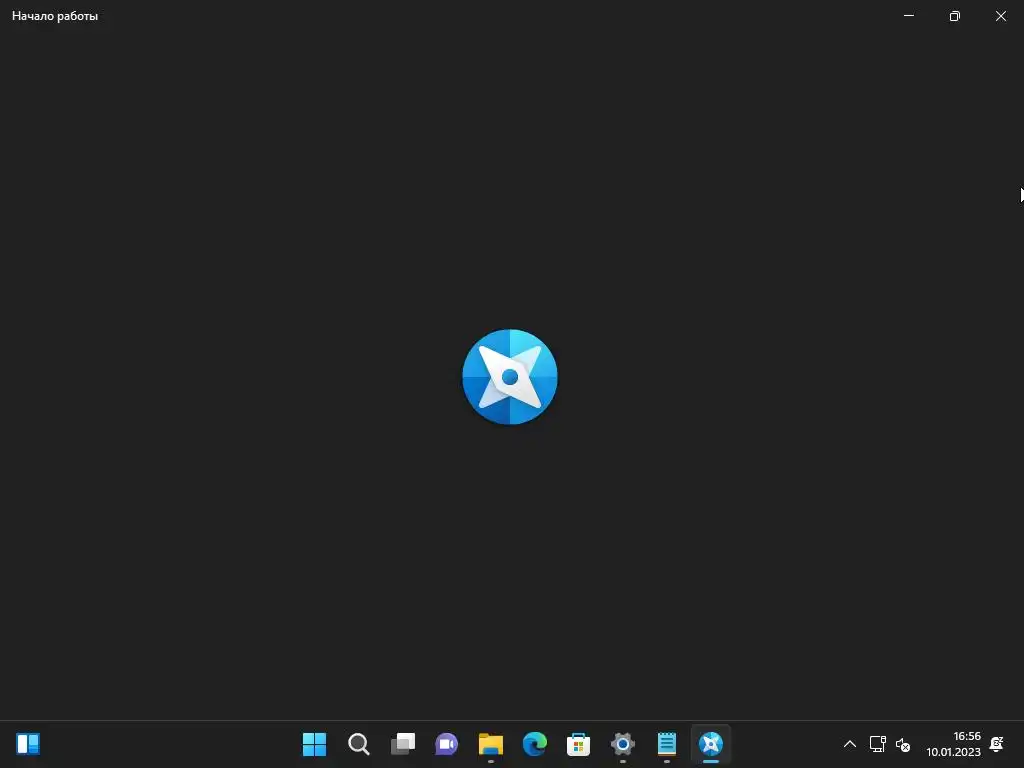The image size is (1024, 768).
Task: Open the Widgets panel in the taskbar
Action: pyautogui.click(x=28, y=743)
